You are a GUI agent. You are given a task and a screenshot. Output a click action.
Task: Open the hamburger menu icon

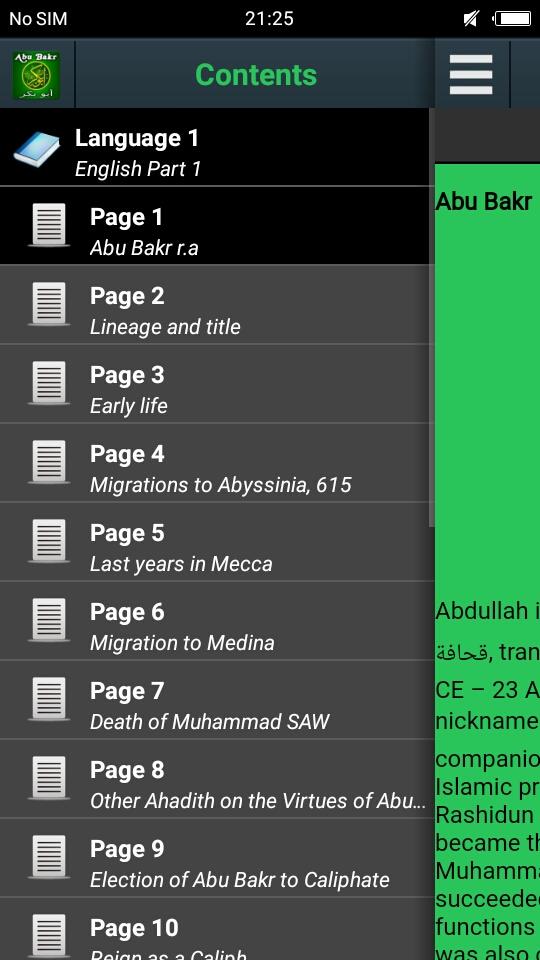(x=471, y=75)
